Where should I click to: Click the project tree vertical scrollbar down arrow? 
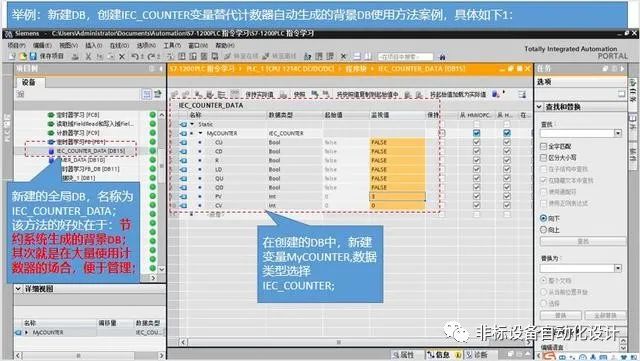(162, 269)
